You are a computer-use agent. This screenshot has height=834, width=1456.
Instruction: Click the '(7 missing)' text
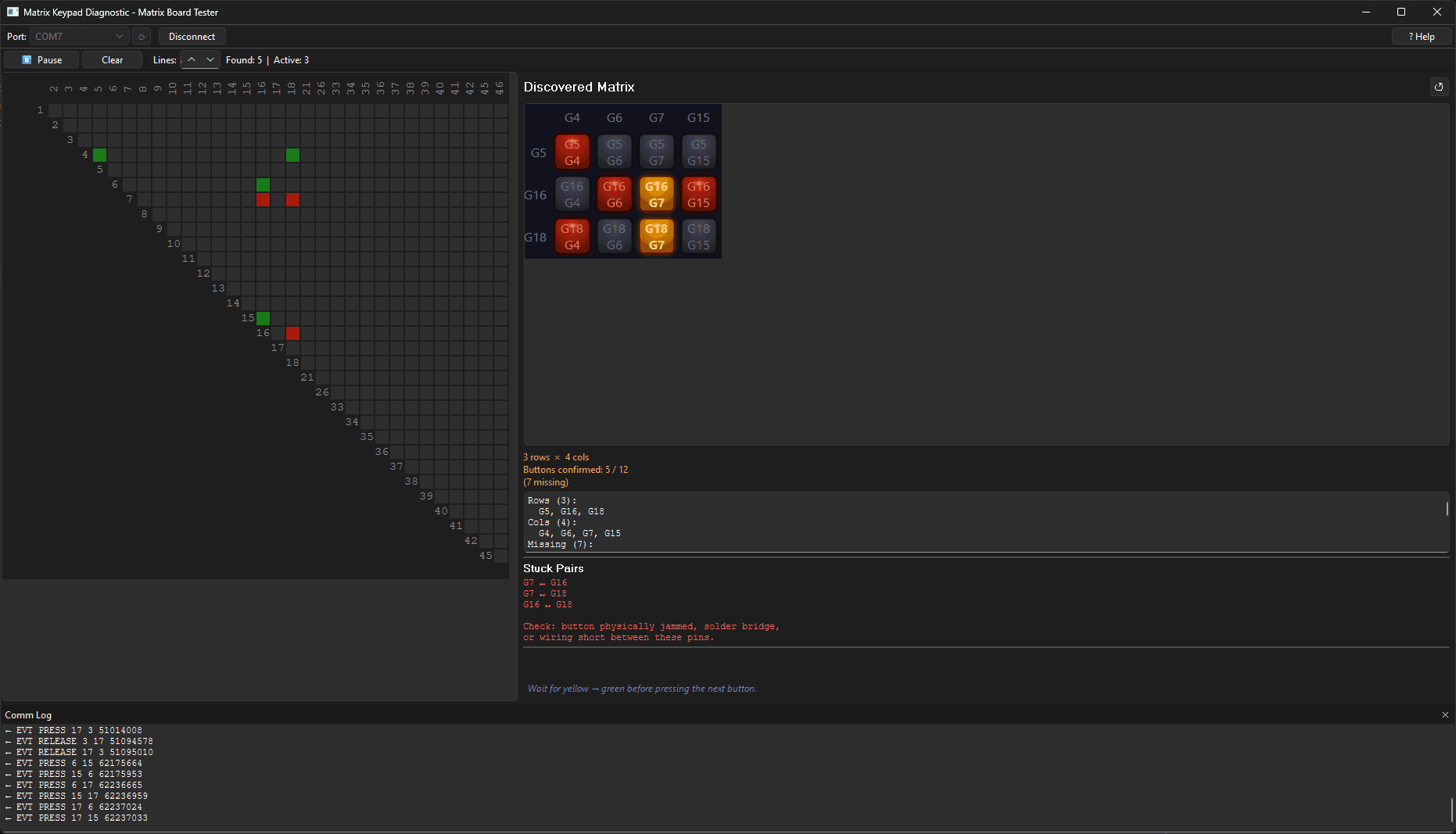(546, 482)
